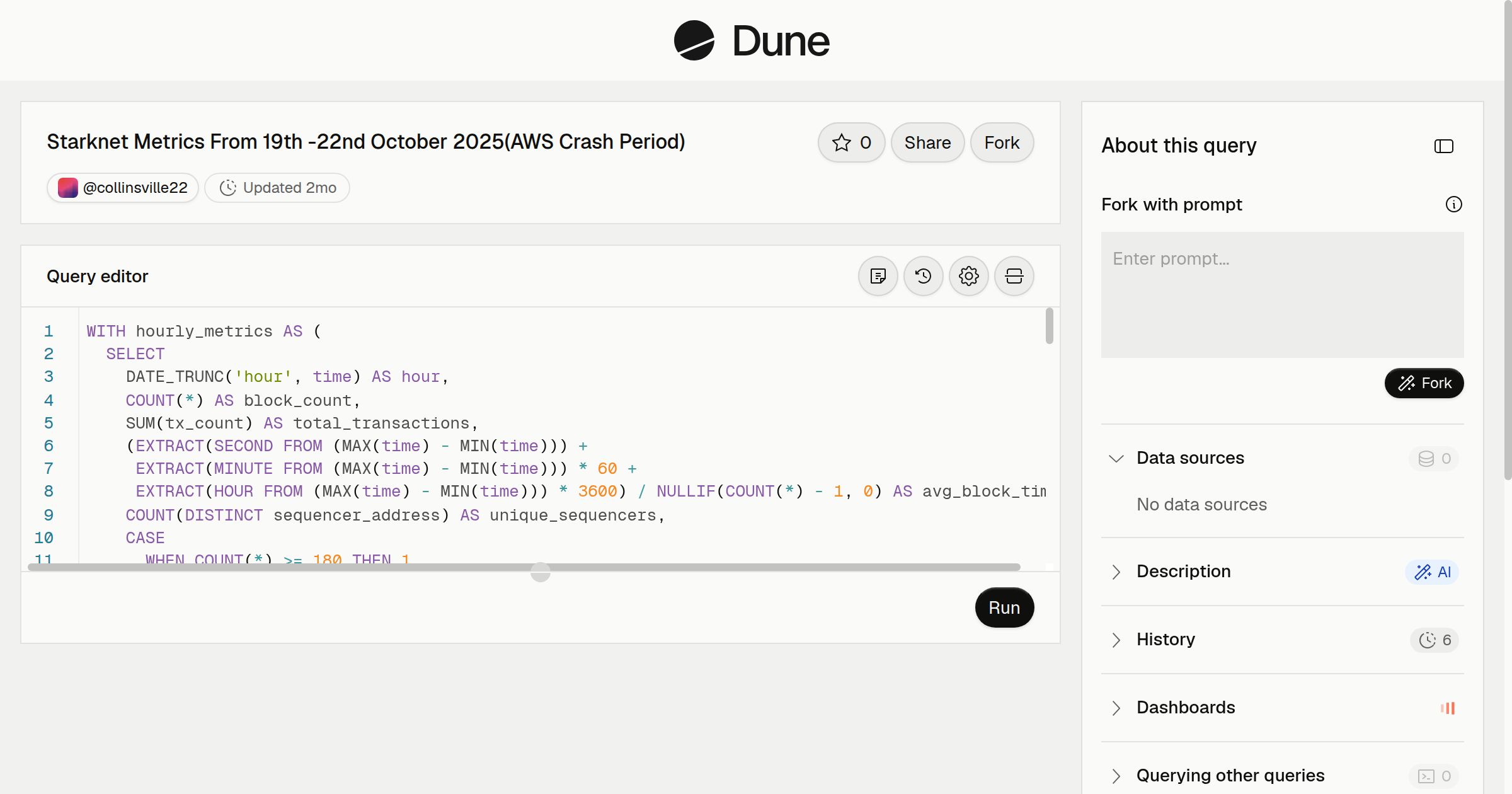Click the black Fork button under prompt box

click(x=1424, y=383)
